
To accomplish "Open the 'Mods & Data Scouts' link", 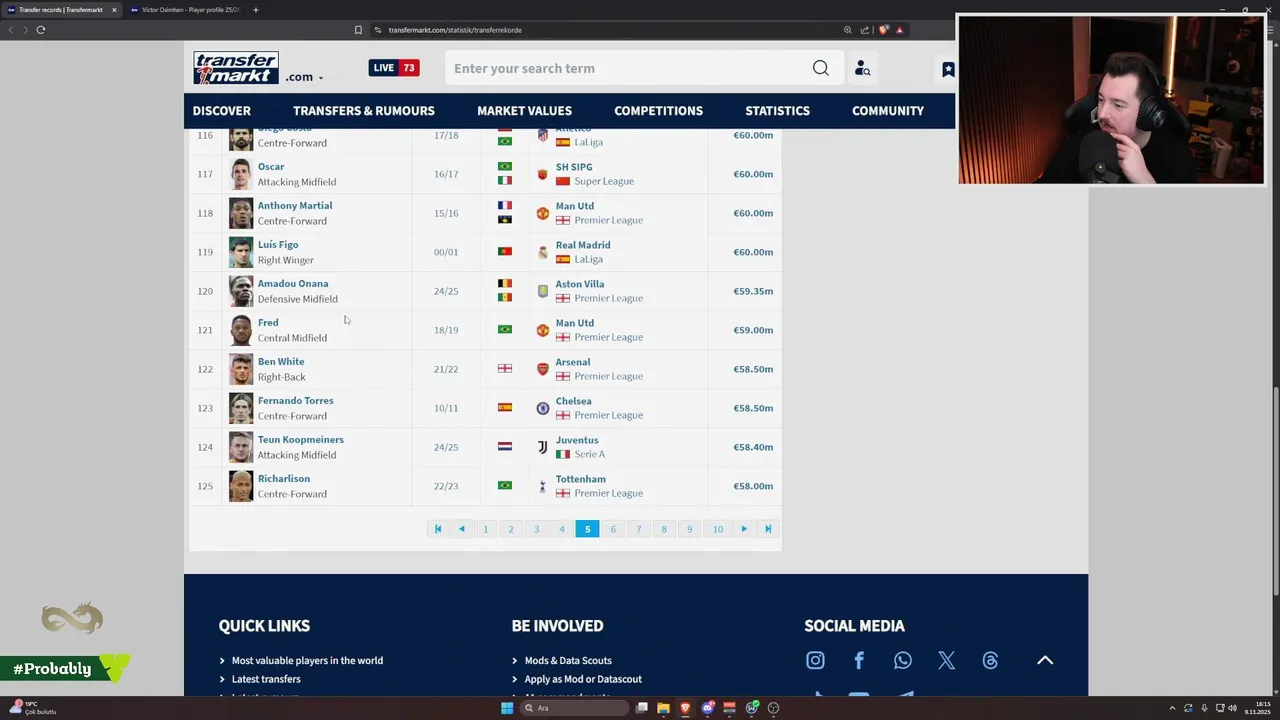I will point(568,660).
